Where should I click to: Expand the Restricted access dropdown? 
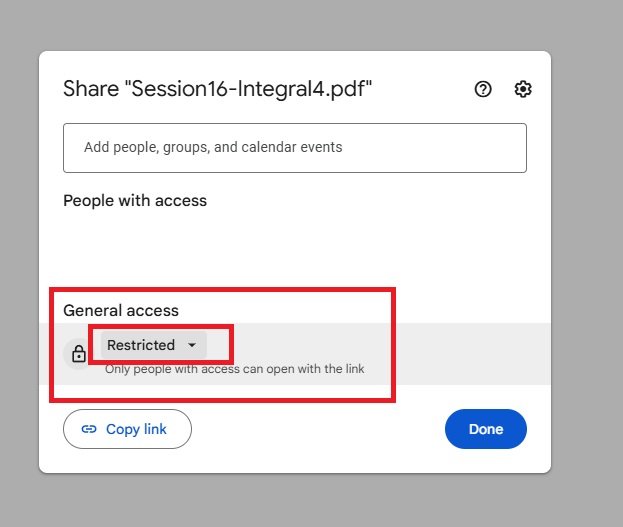153,345
